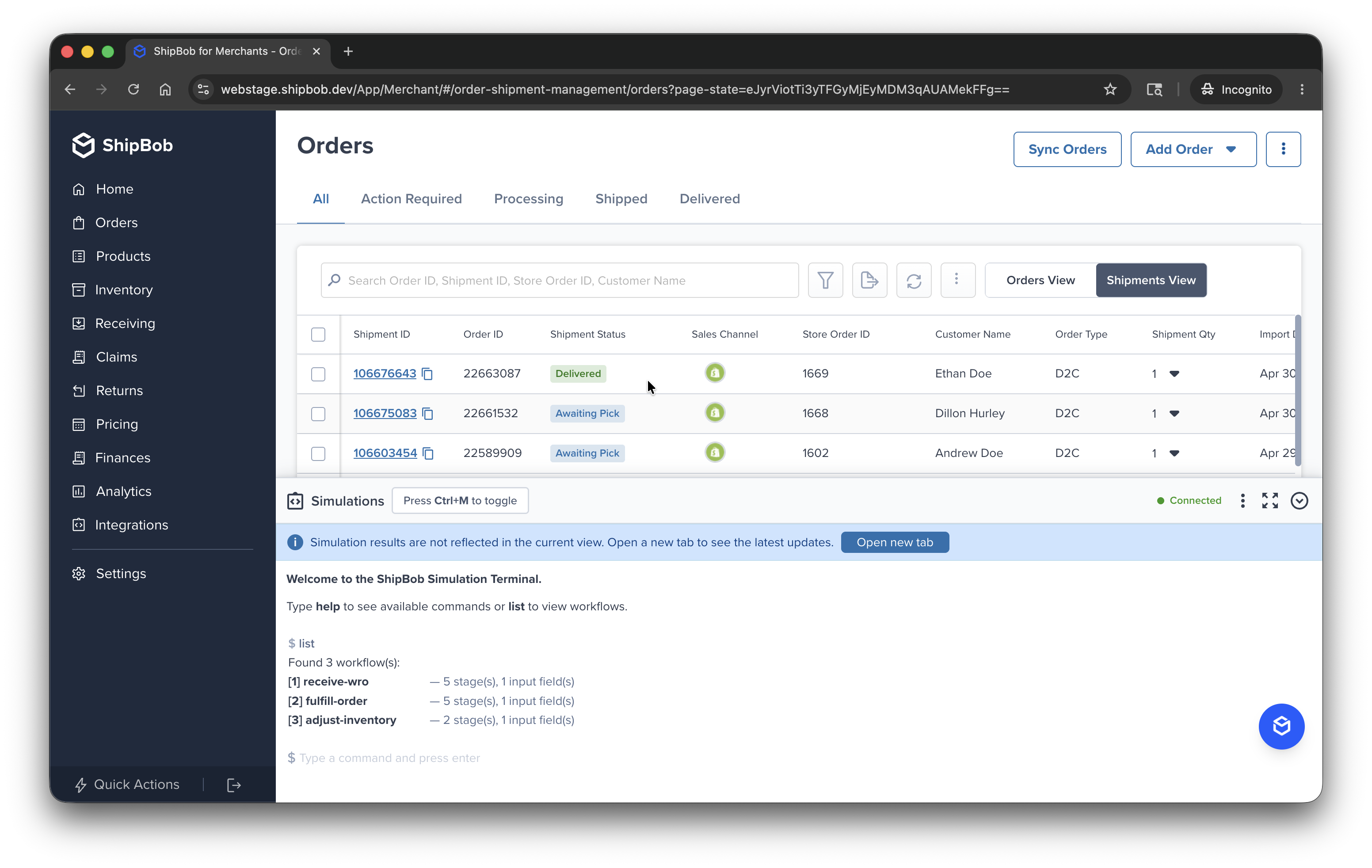
Task: Copy shipment ID 106675083
Action: [428, 414]
